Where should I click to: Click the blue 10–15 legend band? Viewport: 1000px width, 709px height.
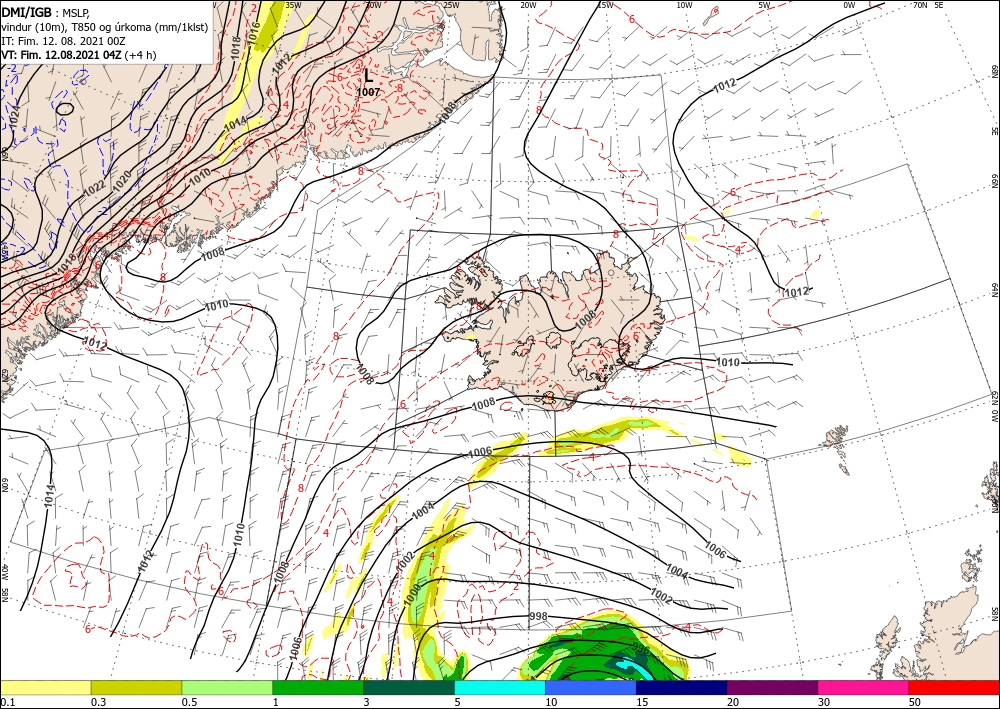tap(591, 687)
